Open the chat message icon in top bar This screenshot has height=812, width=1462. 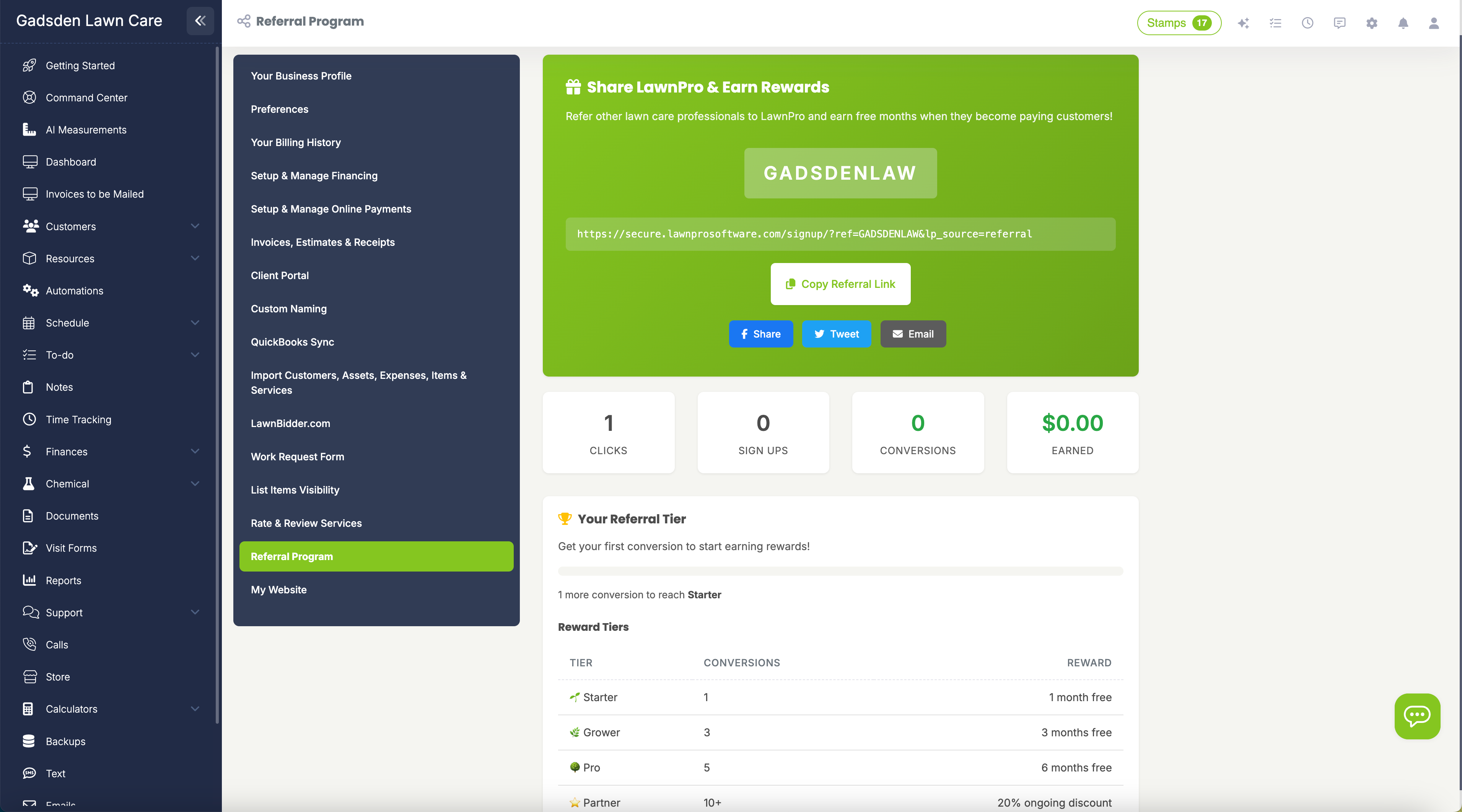tap(1340, 23)
